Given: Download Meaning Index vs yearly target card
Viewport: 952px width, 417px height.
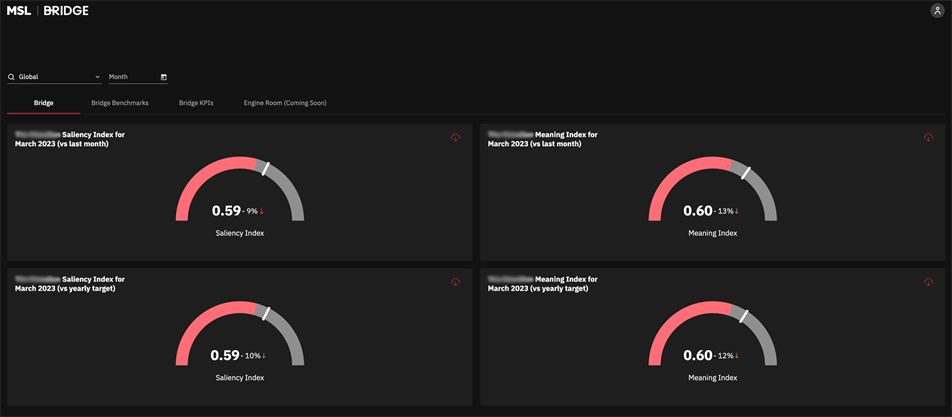Looking at the screenshot, I should (928, 283).
